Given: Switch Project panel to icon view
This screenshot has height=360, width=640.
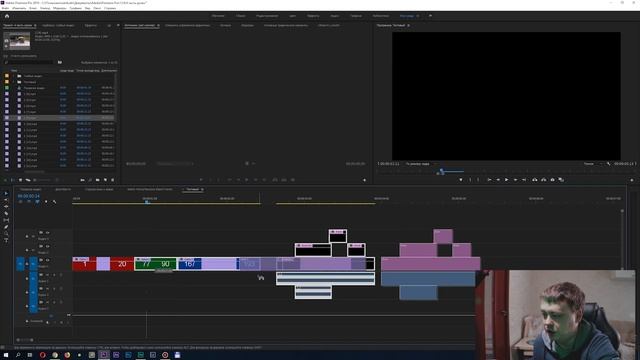Looking at the screenshot, I should pos(20,180).
